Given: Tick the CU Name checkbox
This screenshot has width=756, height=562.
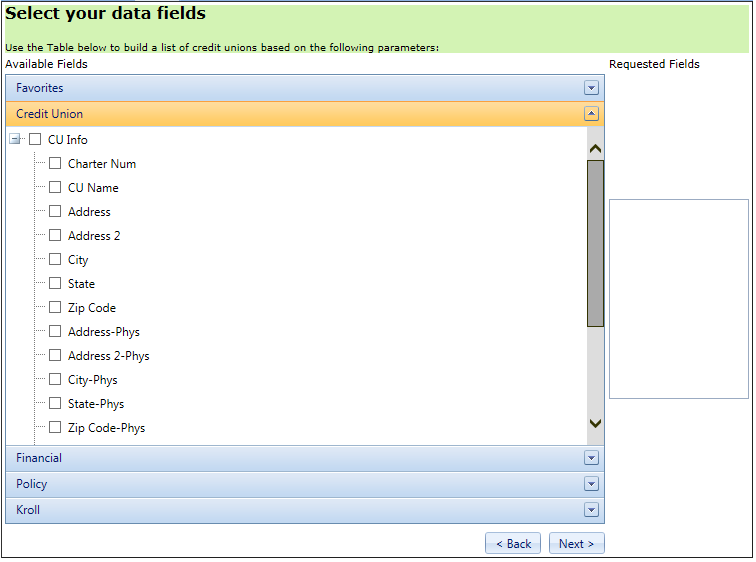Looking at the screenshot, I should pyautogui.click(x=55, y=188).
